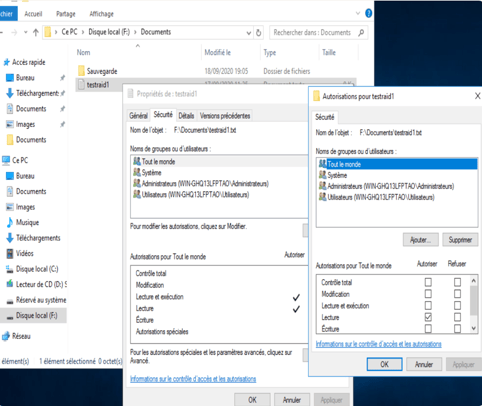Check Autoriser for Écriture
This screenshot has width=482, height=406.
click(x=428, y=329)
